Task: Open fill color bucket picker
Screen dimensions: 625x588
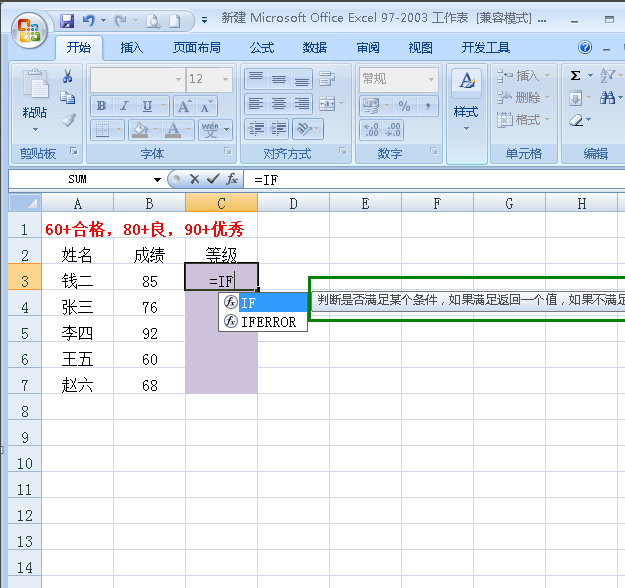Action: coord(141,130)
